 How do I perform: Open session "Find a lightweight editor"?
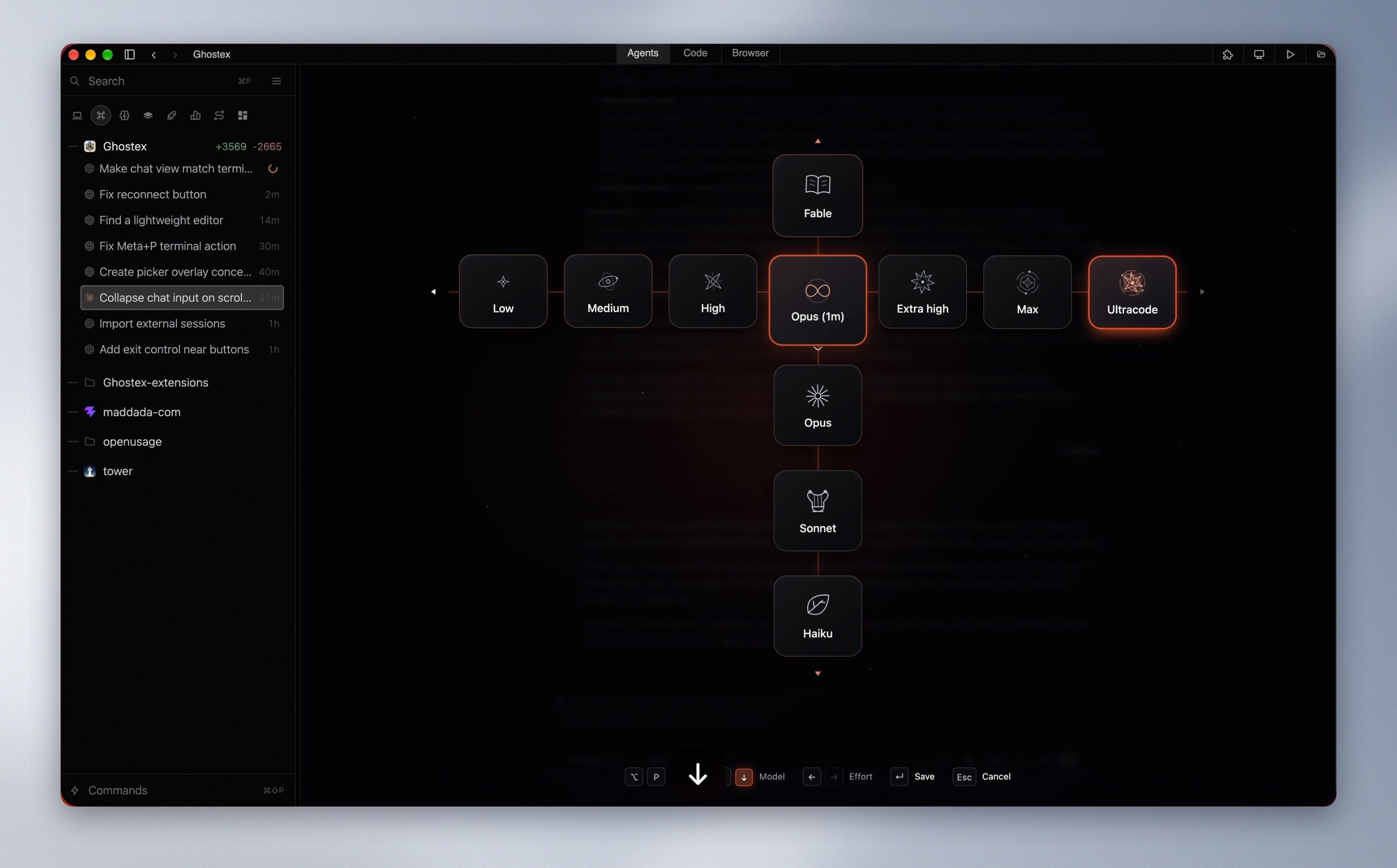click(x=182, y=220)
